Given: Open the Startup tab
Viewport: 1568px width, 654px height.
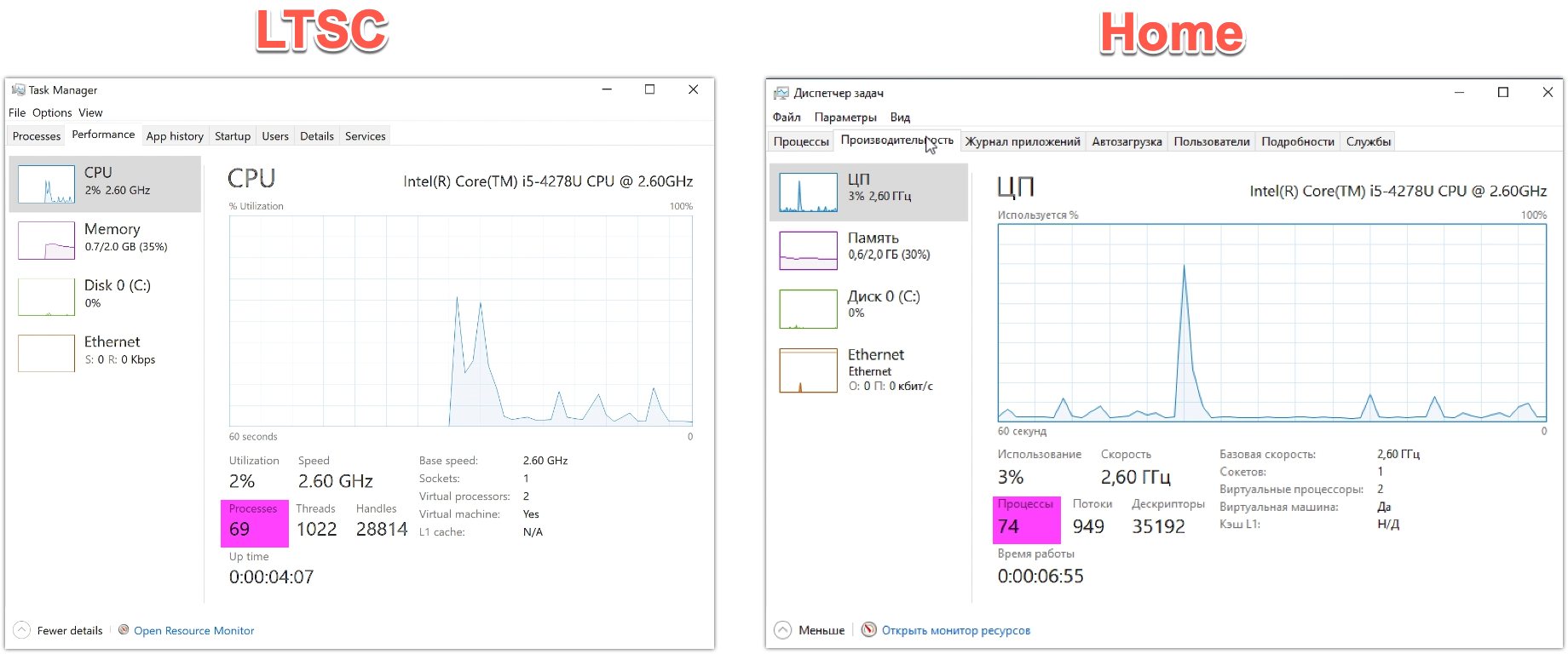Looking at the screenshot, I should tap(233, 136).
